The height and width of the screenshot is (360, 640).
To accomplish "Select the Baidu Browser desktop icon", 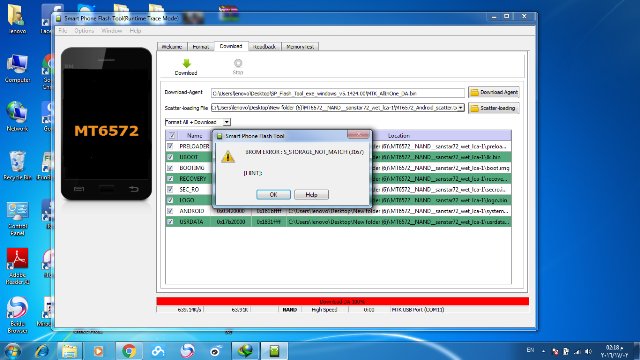I will click(x=17, y=315).
